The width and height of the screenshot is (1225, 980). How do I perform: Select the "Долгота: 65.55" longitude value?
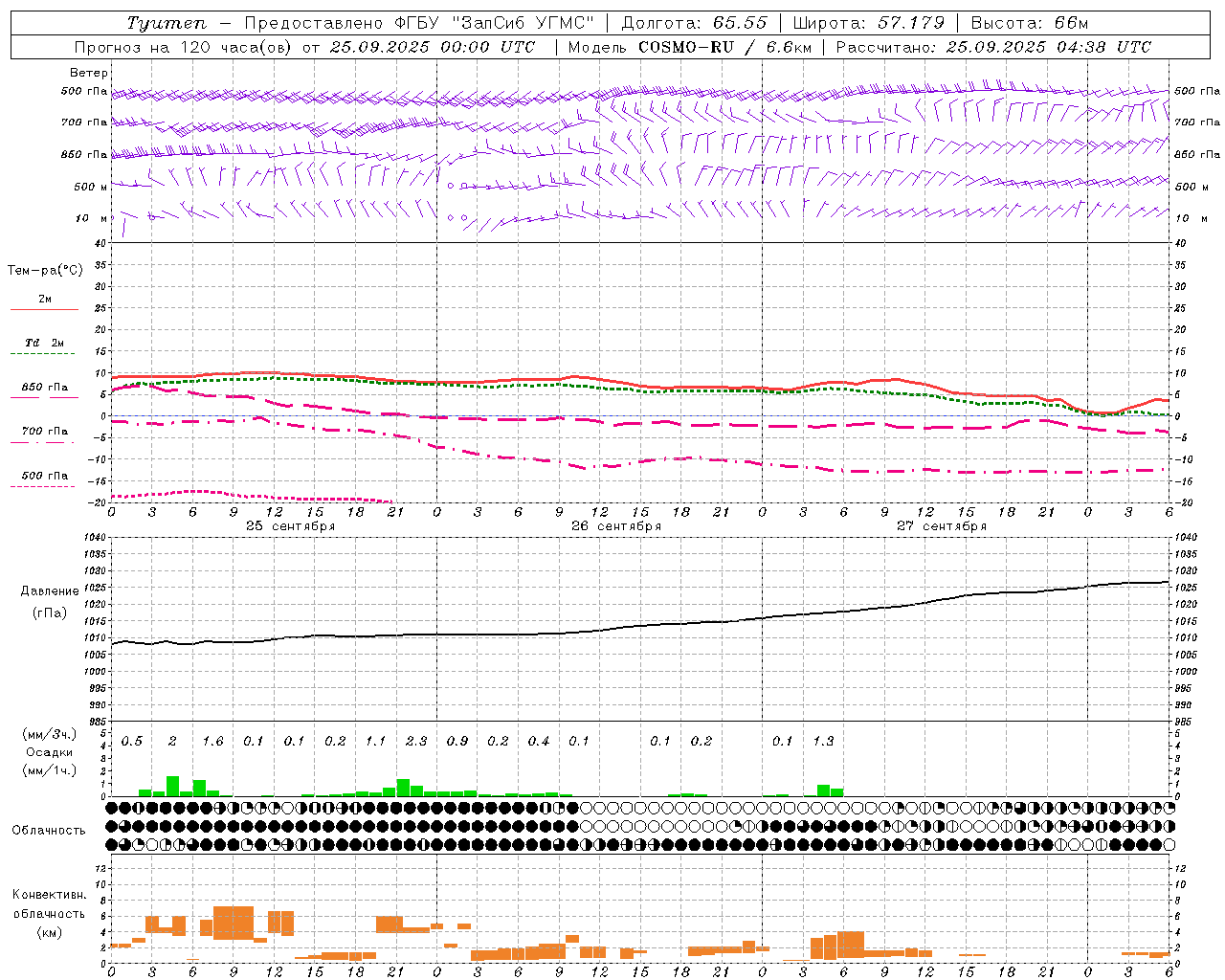[694, 23]
